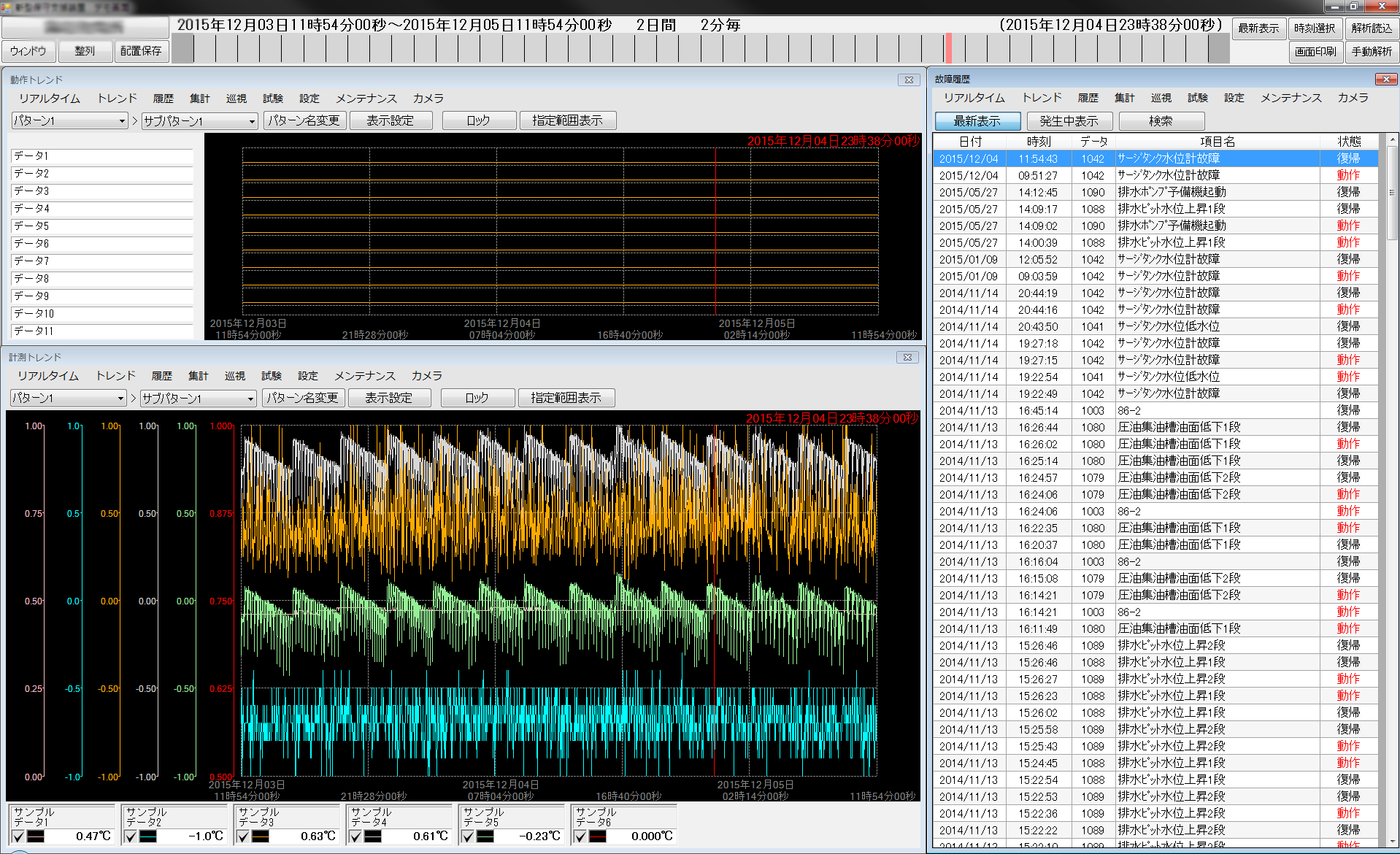Click 発生中表示 in 故障履歴 panel
The width and height of the screenshot is (1400, 854).
1069,121
